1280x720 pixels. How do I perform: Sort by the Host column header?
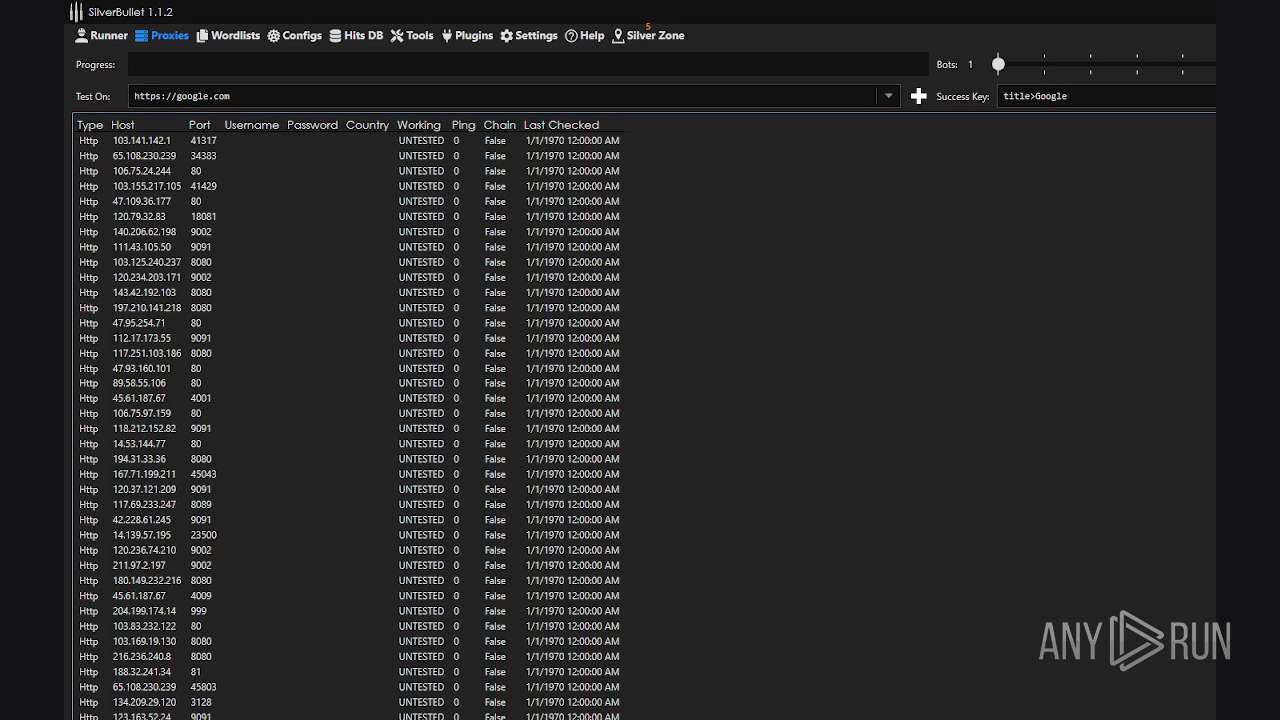123,125
